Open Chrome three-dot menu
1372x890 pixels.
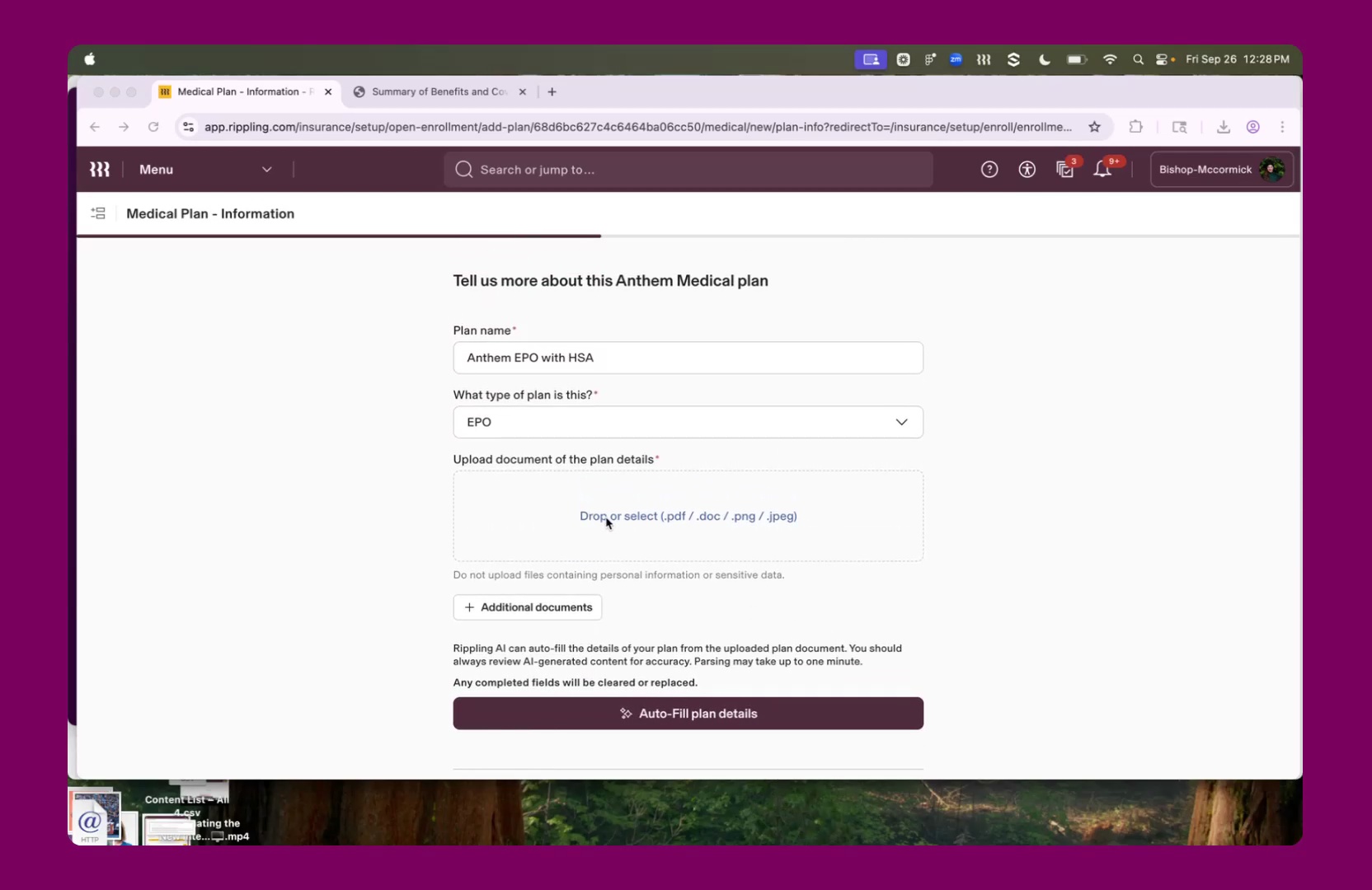coord(1282,127)
